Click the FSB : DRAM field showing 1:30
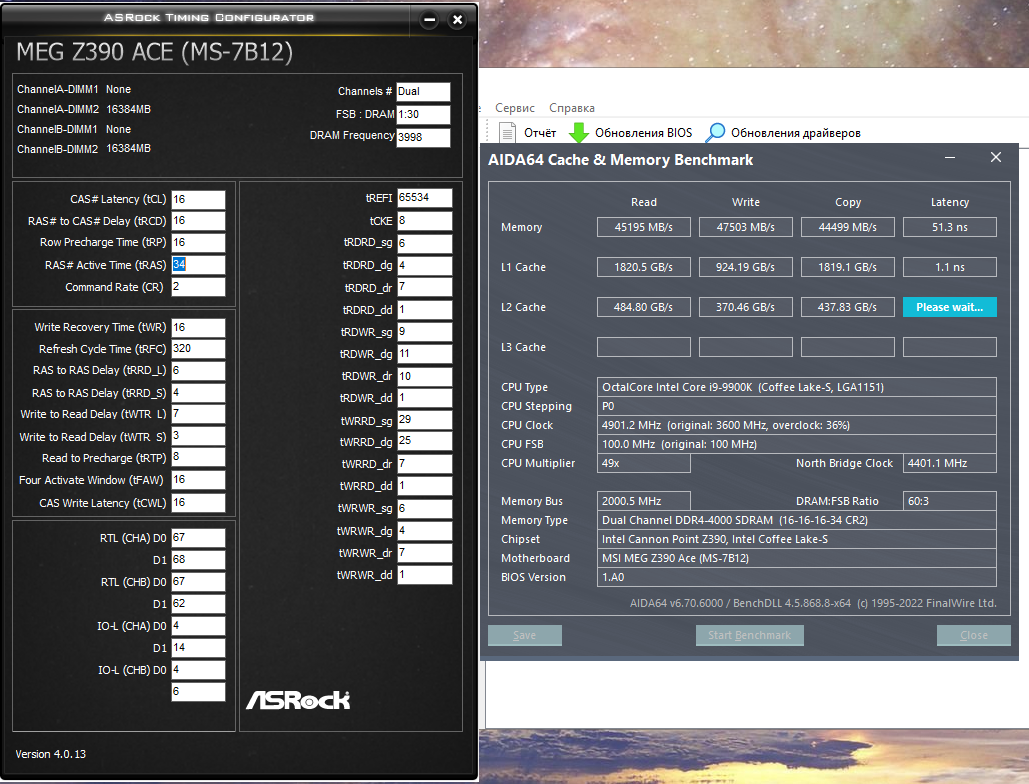 423,114
